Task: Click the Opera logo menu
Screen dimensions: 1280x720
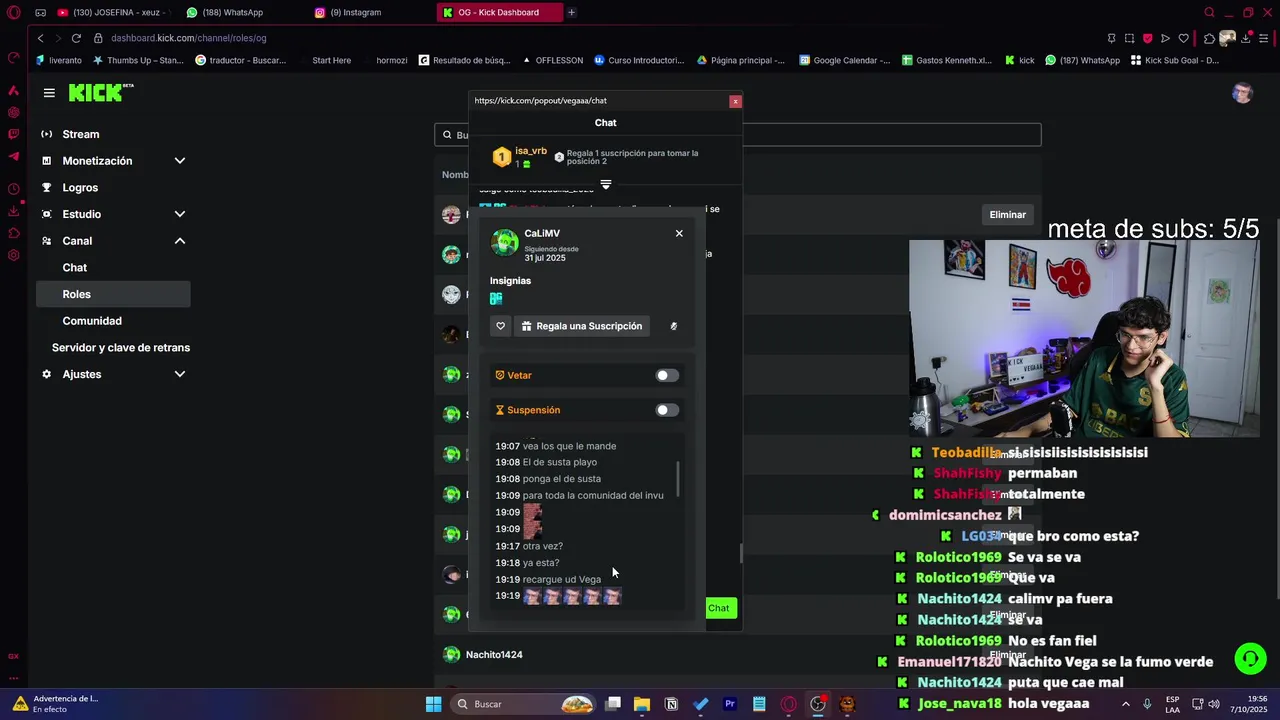Action: 13,12
